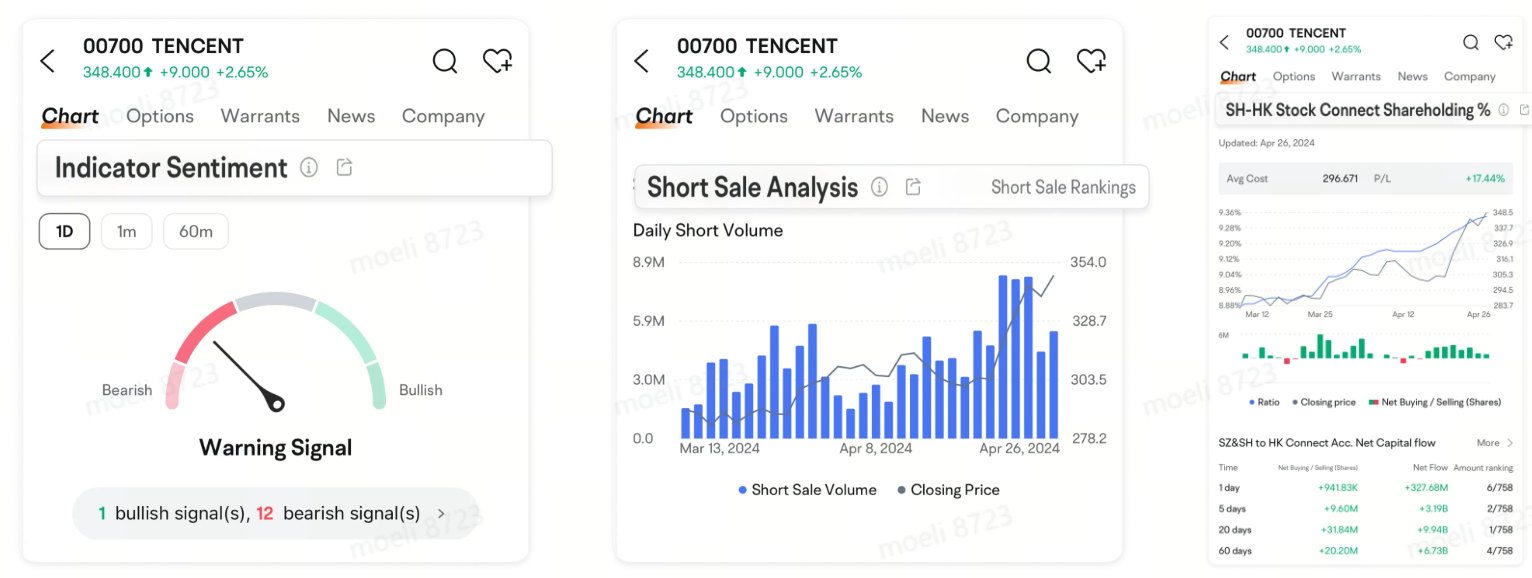Select Company tab in Short Sale Analysis panel
1532x578 pixels.
[x=1037, y=116]
